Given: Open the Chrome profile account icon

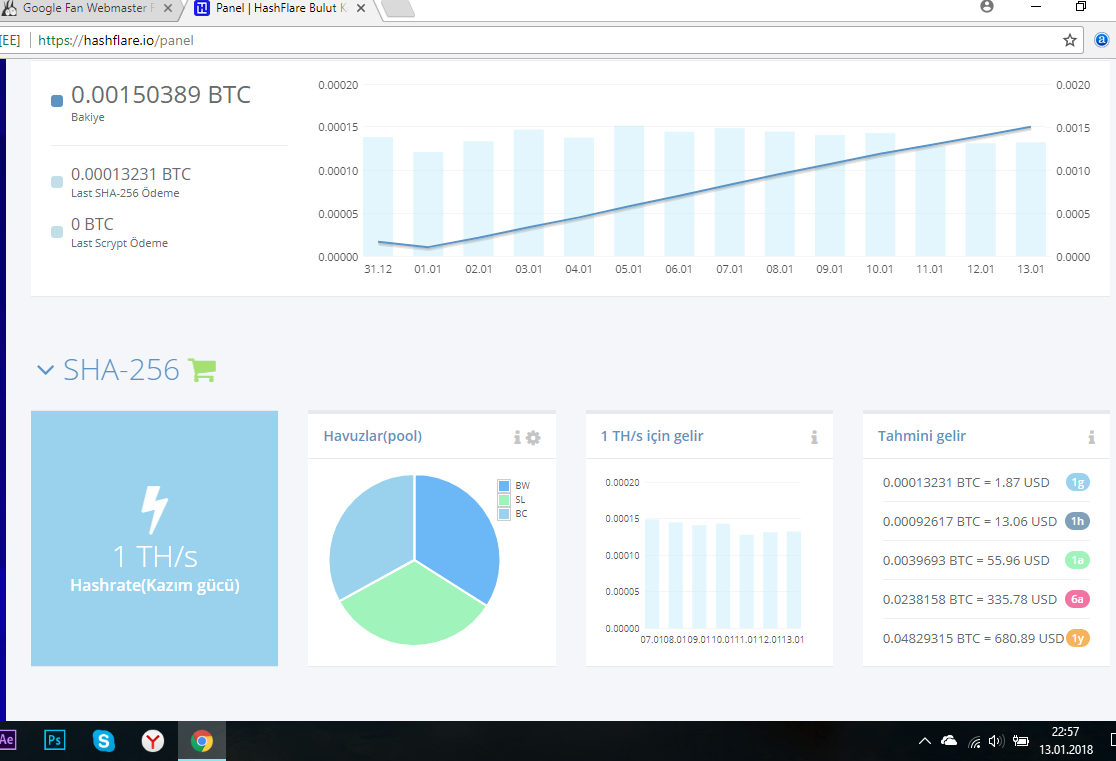Looking at the screenshot, I should coord(986,6).
